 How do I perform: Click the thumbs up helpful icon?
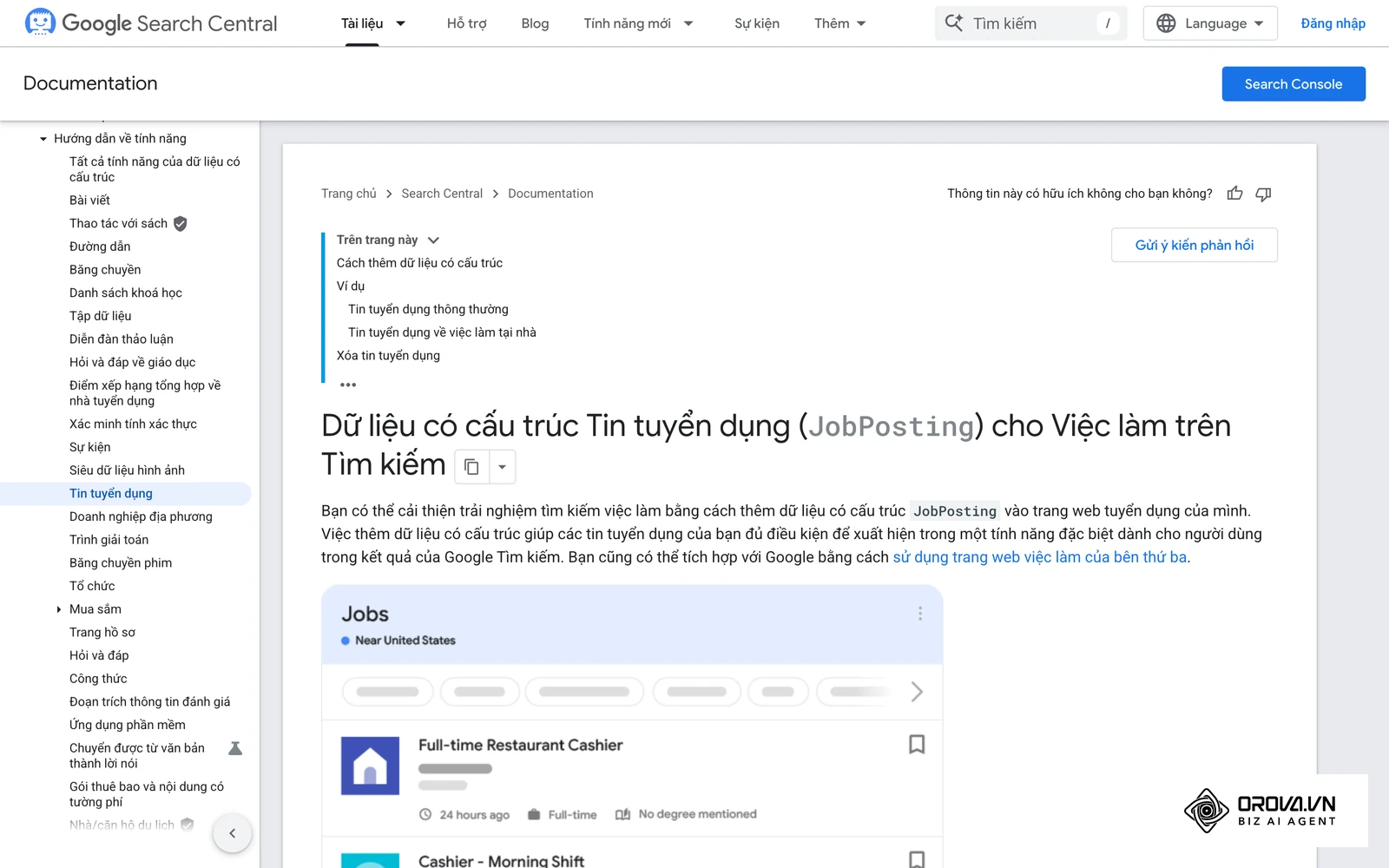click(x=1234, y=194)
